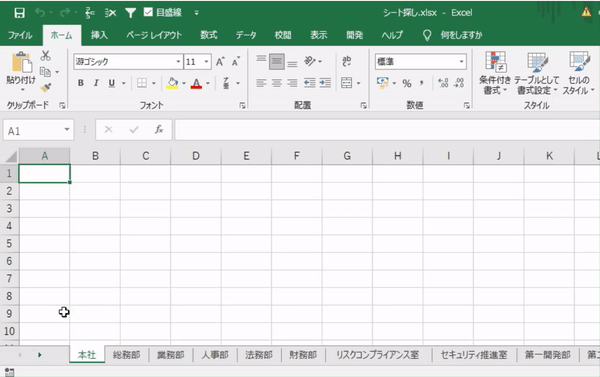The width and height of the screenshot is (600, 377).
Task: Click the Redo arrow icon
Action: (x=65, y=13)
